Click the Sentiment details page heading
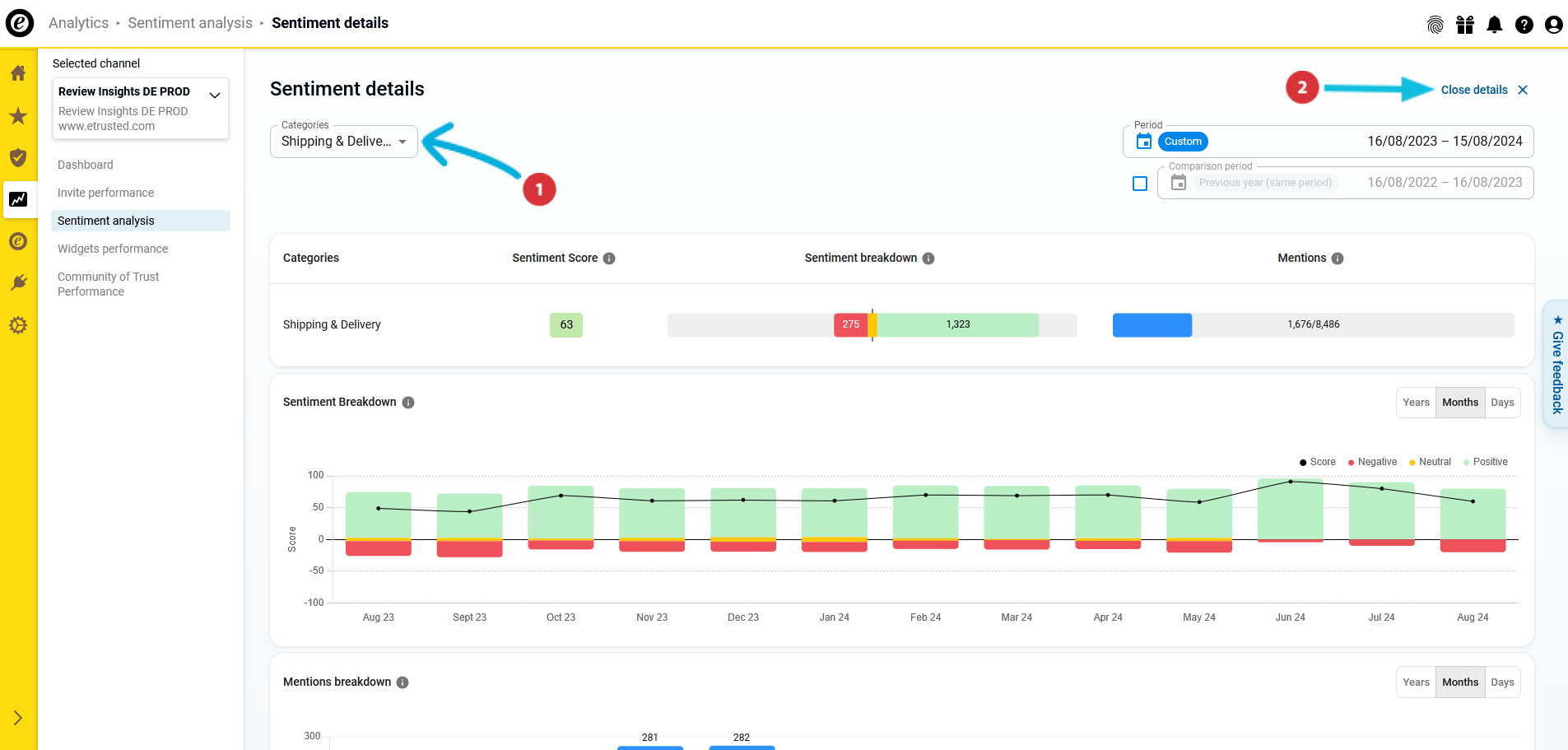This screenshot has width=1568, height=750. pyautogui.click(x=347, y=89)
